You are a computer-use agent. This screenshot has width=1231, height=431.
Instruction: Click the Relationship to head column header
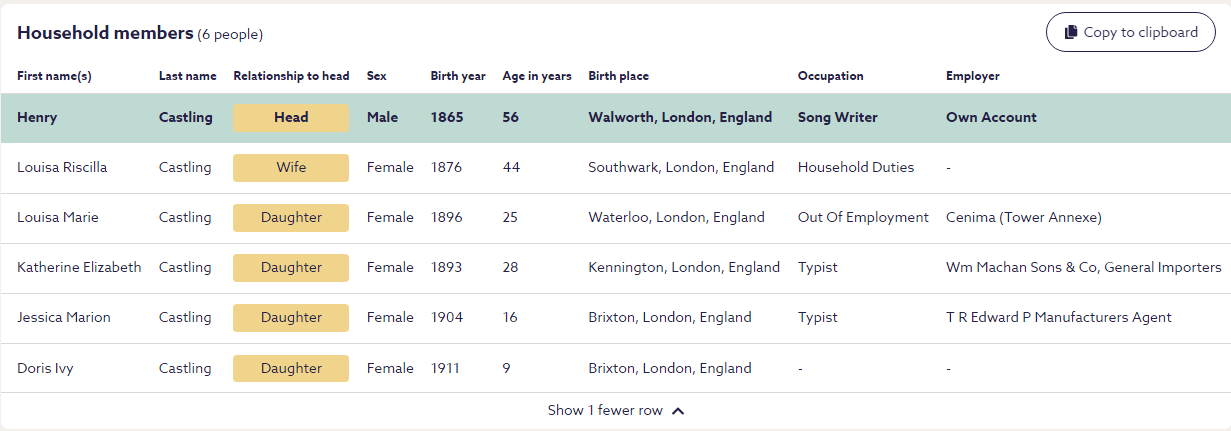tap(291, 76)
